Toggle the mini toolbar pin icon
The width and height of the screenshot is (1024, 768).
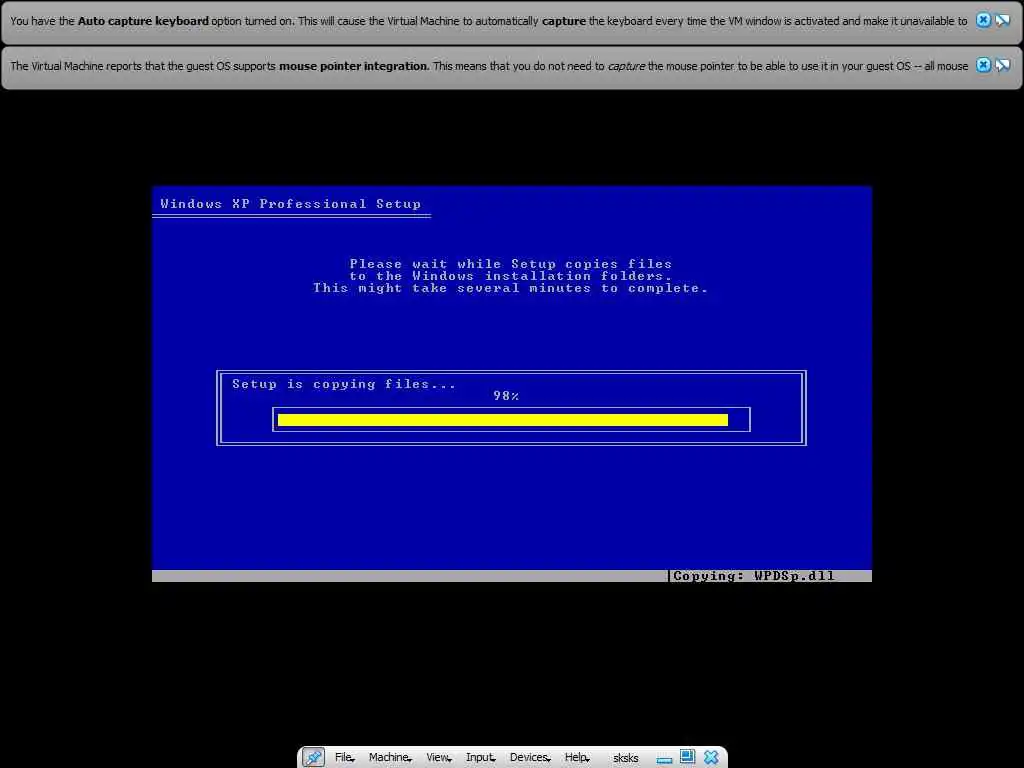(x=313, y=758)
